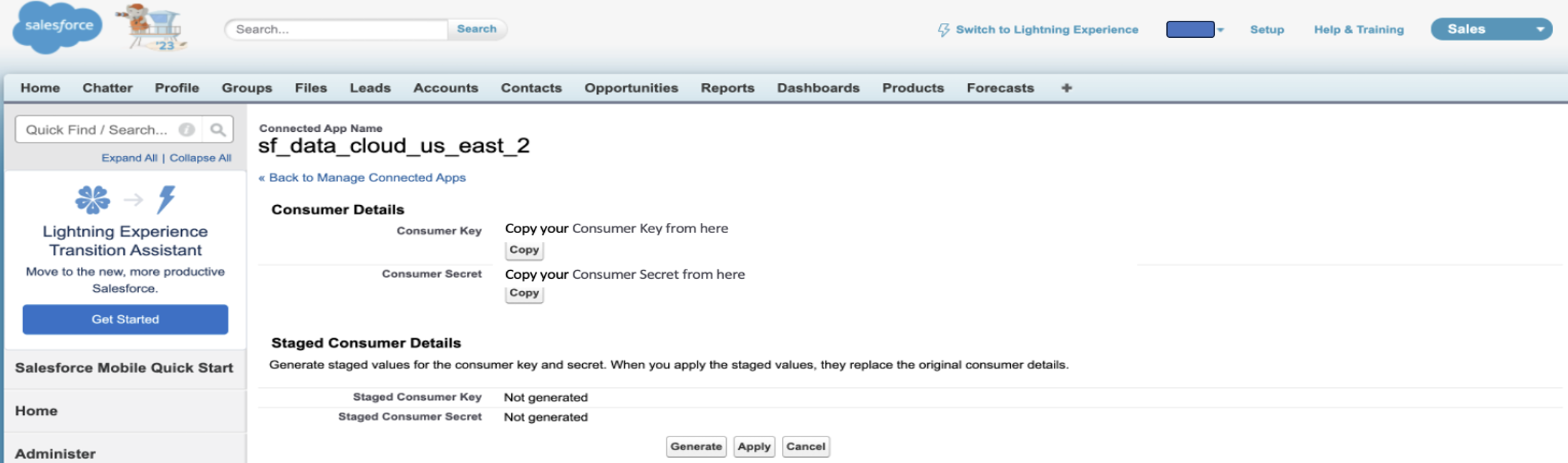This screenshot has width=1568, height=463.
Task: Open the Sales app dropdown menu
Action: 1491,29
